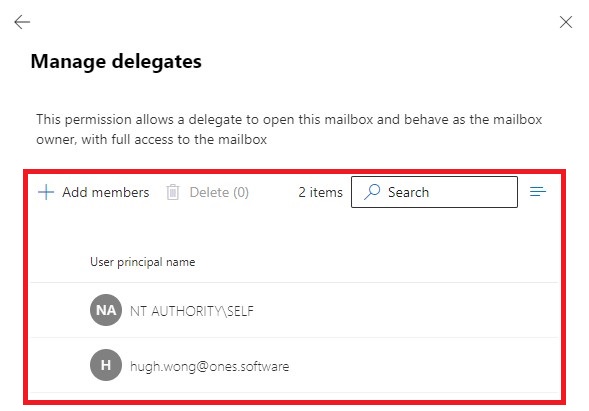
Task: Open hugh.wong@ones.software delegate entry
Action: pyautogui.click(x=210, y=366)
